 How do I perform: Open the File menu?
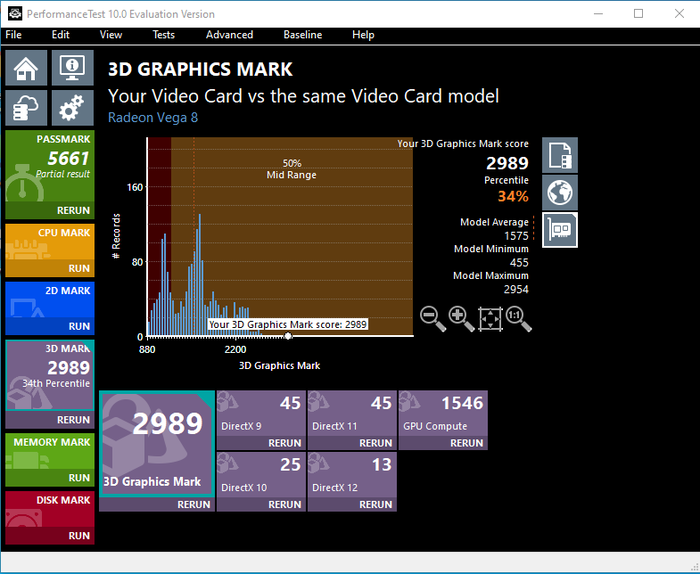point(13,35)
